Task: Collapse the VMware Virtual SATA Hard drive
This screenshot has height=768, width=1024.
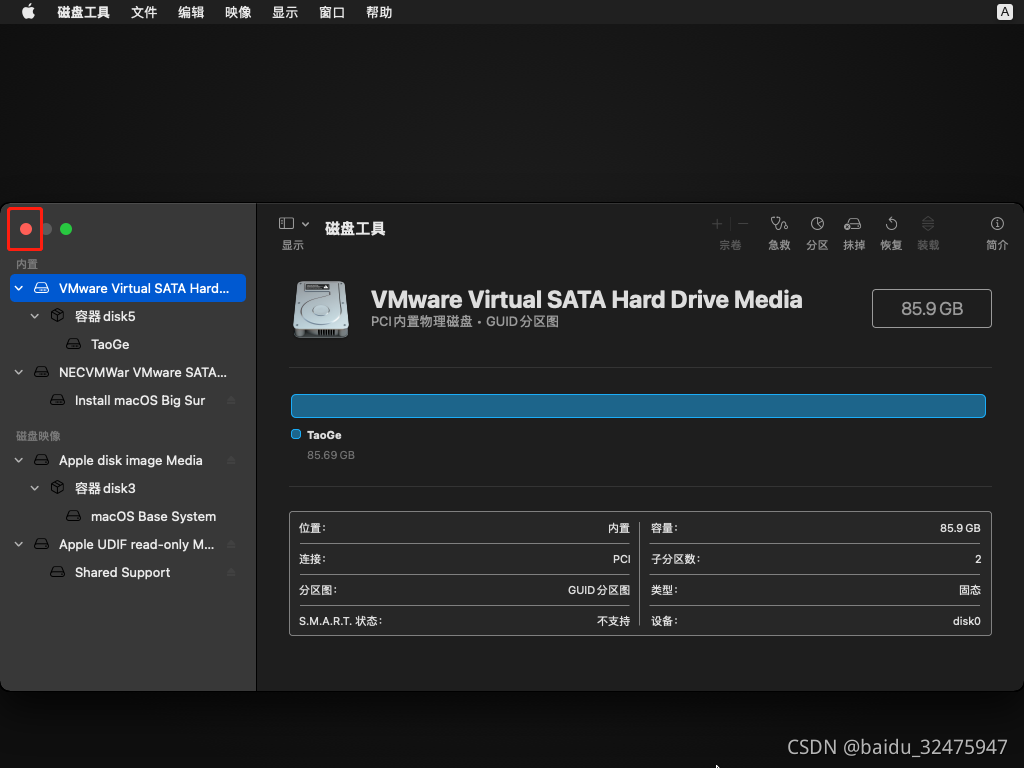Action: coord(18,288)
